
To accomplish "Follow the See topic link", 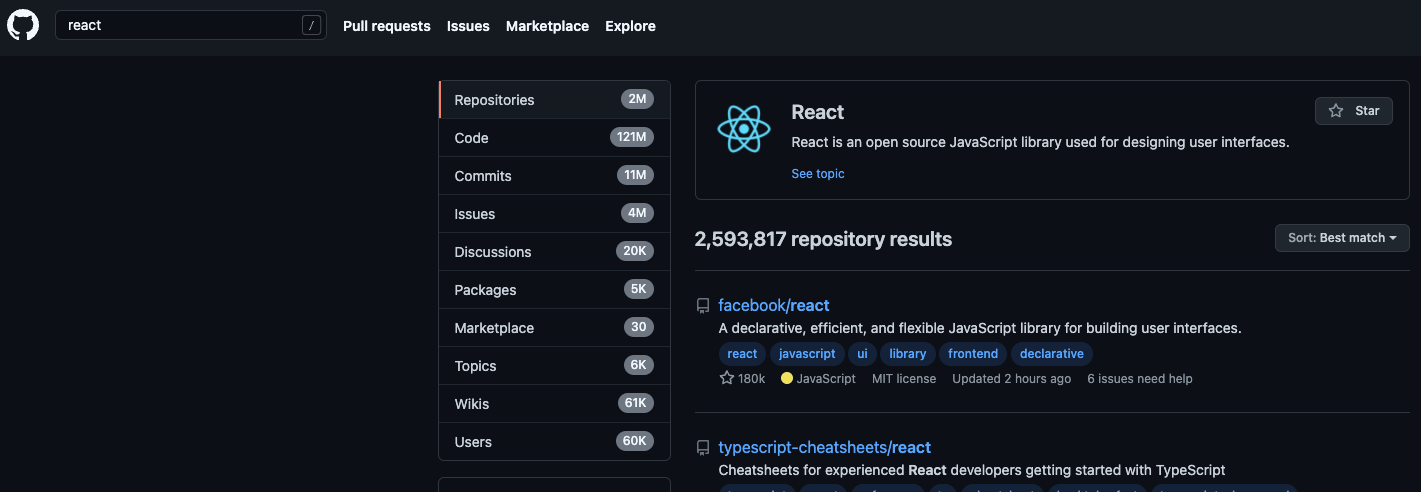I will click(817, 174).
